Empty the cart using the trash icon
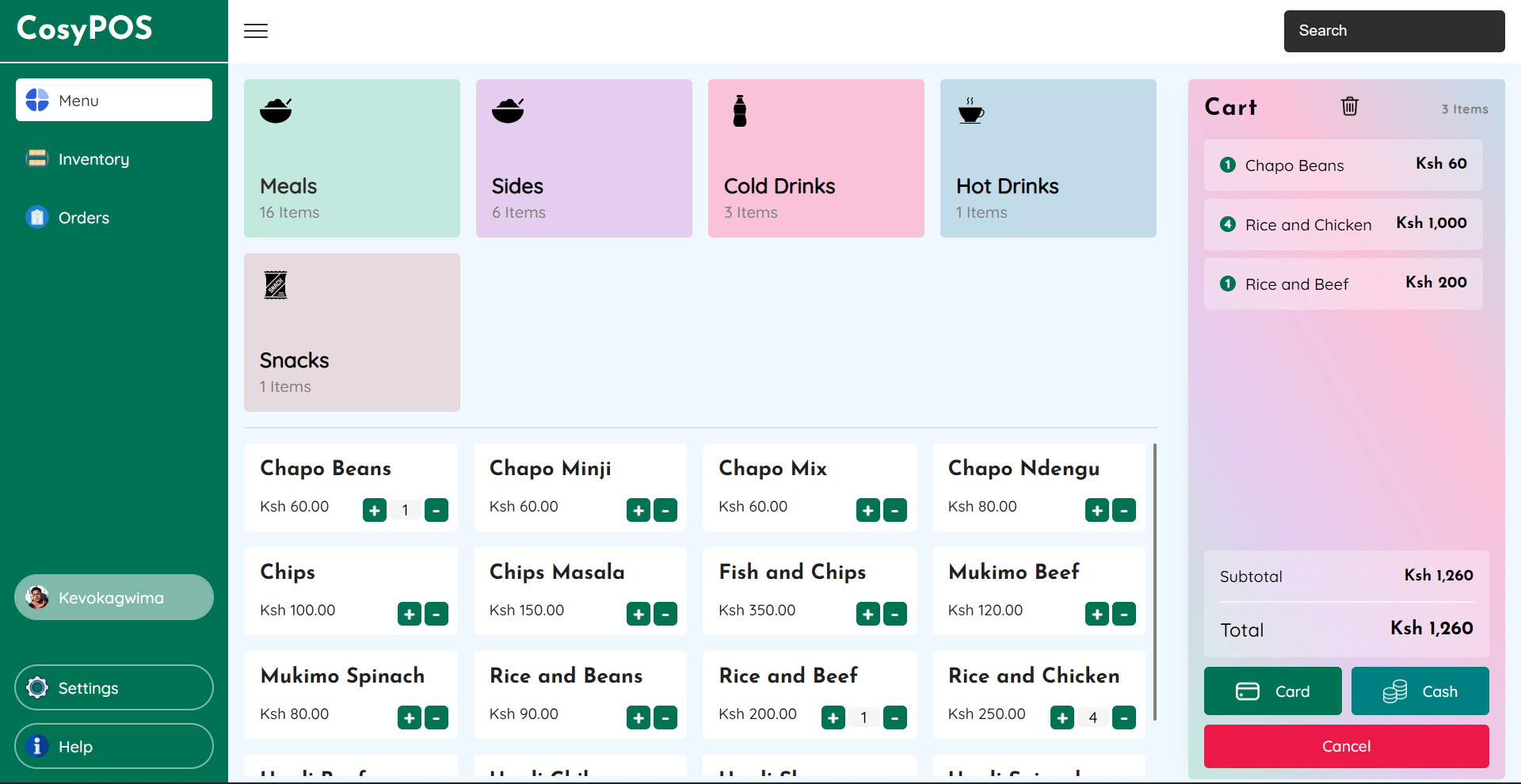 tap(1351, 106)
